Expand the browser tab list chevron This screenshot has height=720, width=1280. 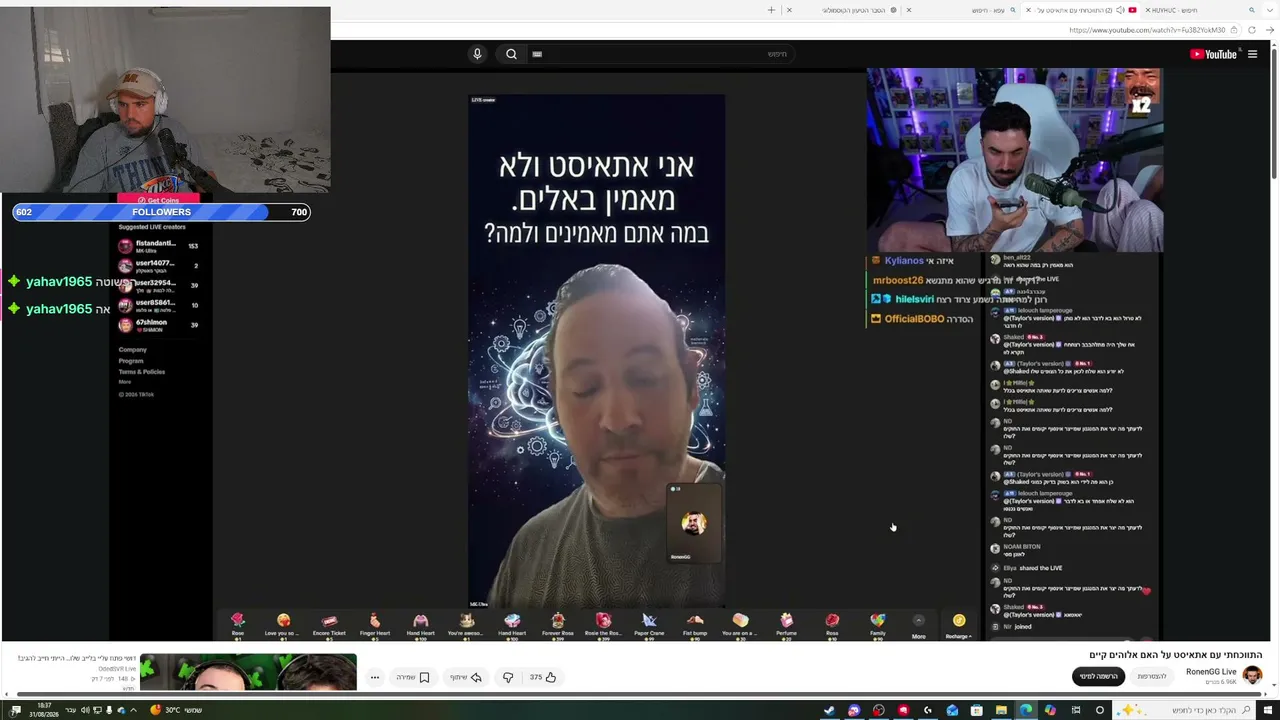pos(1271,10)
